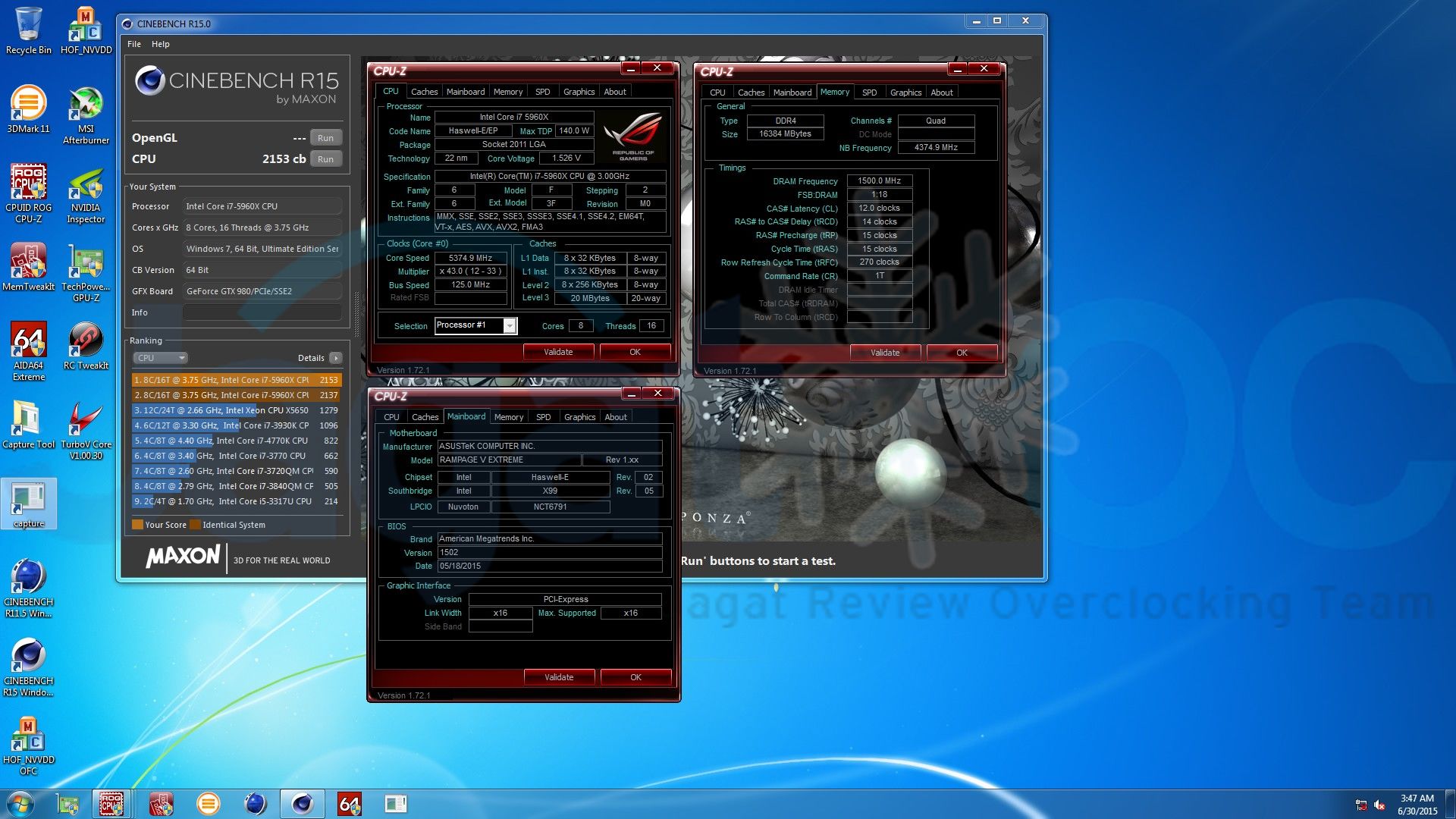Image resolution: width=1456 pixels, height=819 pixels.
Task: Click OK in Mainboard CPU-Z window
Action: point(635,677)
